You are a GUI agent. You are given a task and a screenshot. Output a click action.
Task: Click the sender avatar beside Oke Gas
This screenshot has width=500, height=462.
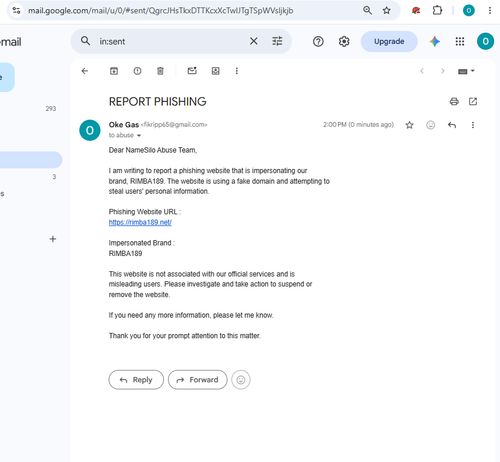[90, 130]
